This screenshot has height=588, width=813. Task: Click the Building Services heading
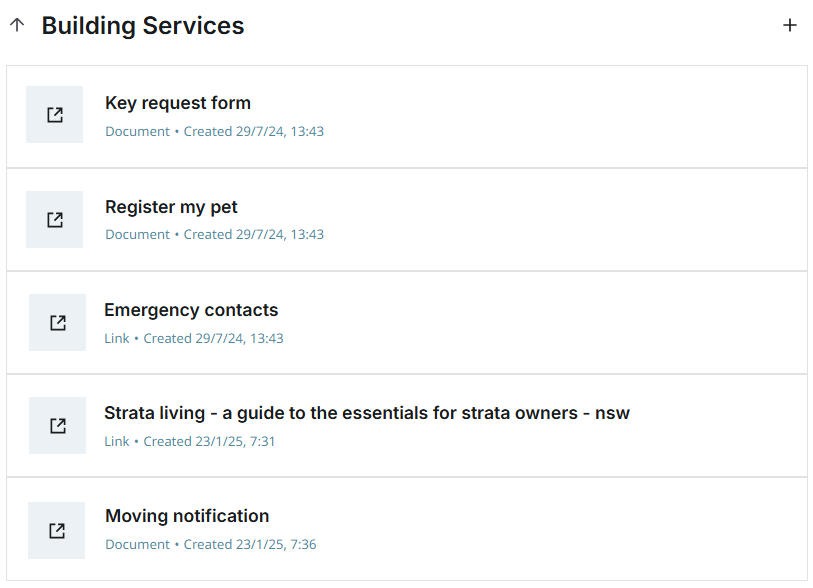[x=143, y=26]
